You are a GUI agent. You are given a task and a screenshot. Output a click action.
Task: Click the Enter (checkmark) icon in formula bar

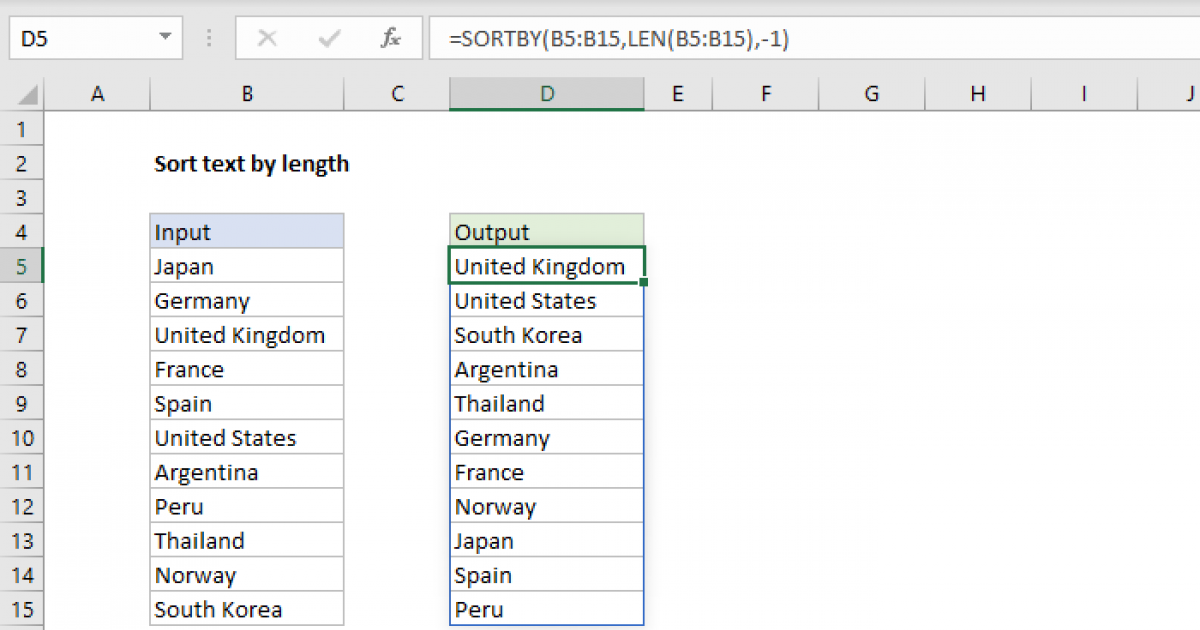327,38
